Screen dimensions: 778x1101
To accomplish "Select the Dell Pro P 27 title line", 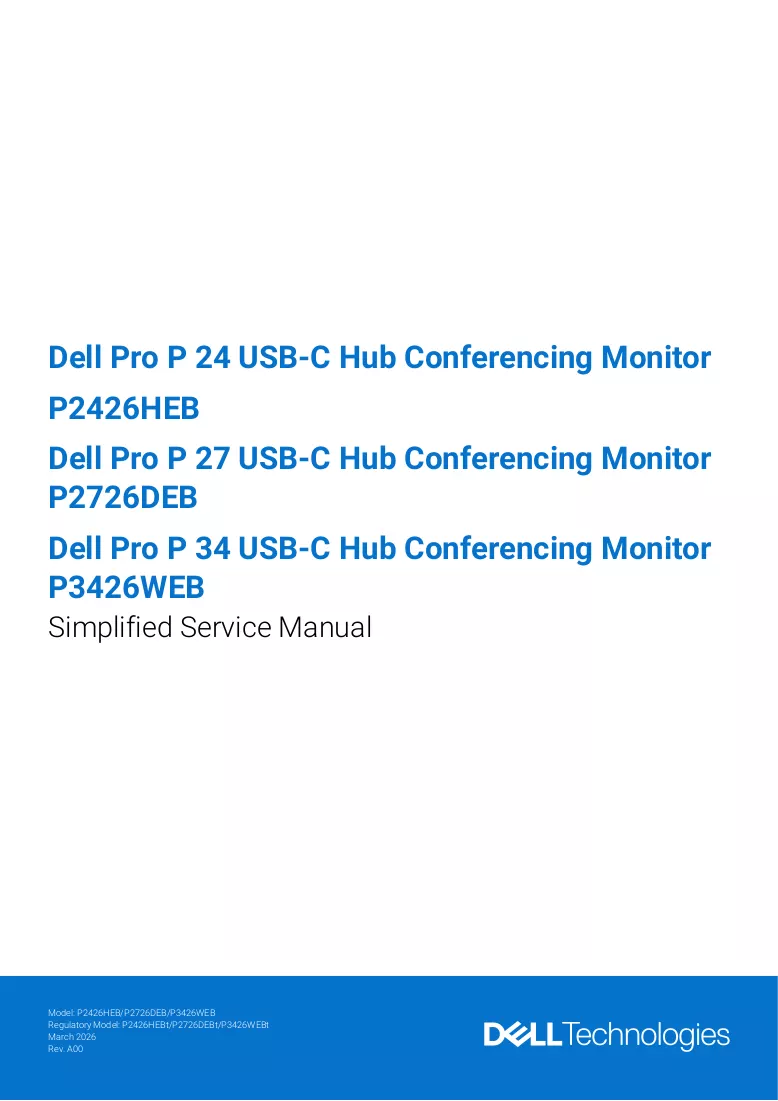I will (380, 459).
